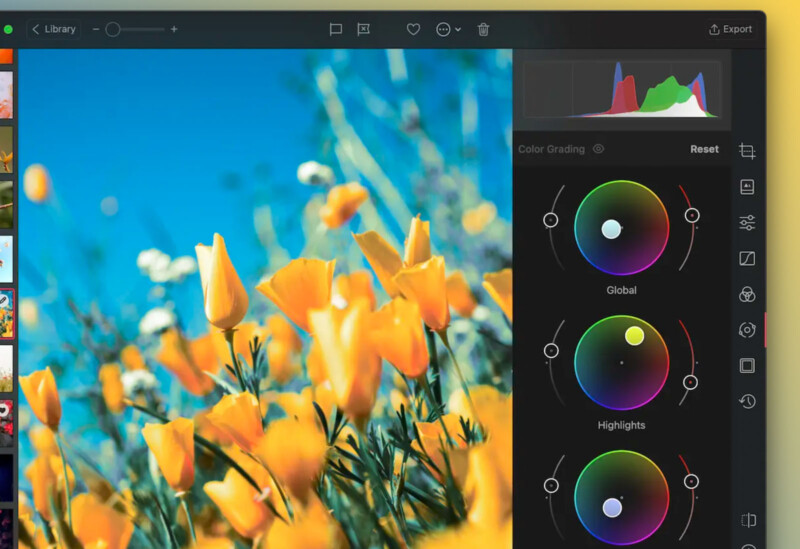Image resolution: width=800 pixels, height=549 pixels.
Task: Click the Global wheel label
Action: 621,290
